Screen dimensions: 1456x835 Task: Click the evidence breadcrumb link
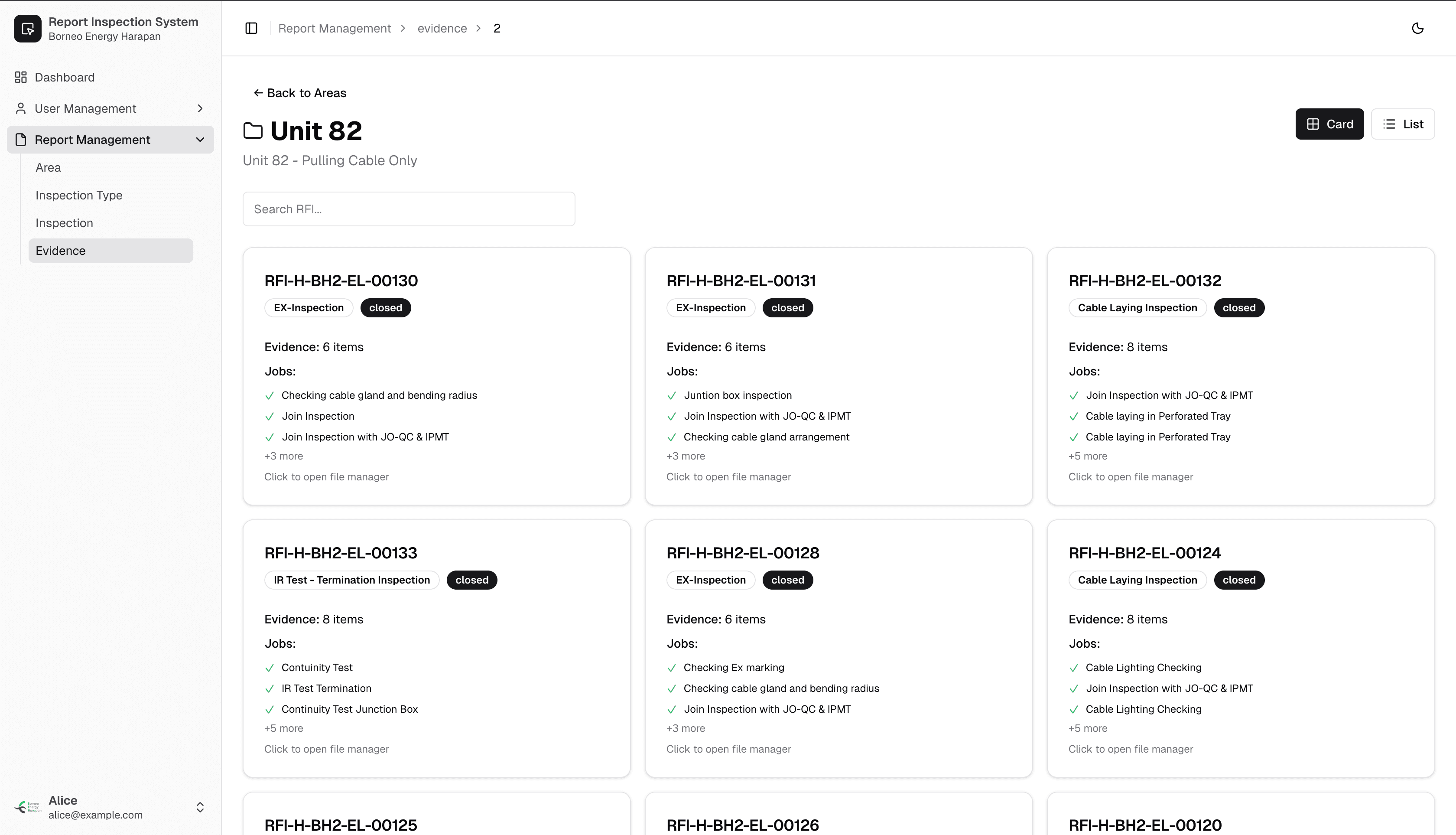[442, 28]
